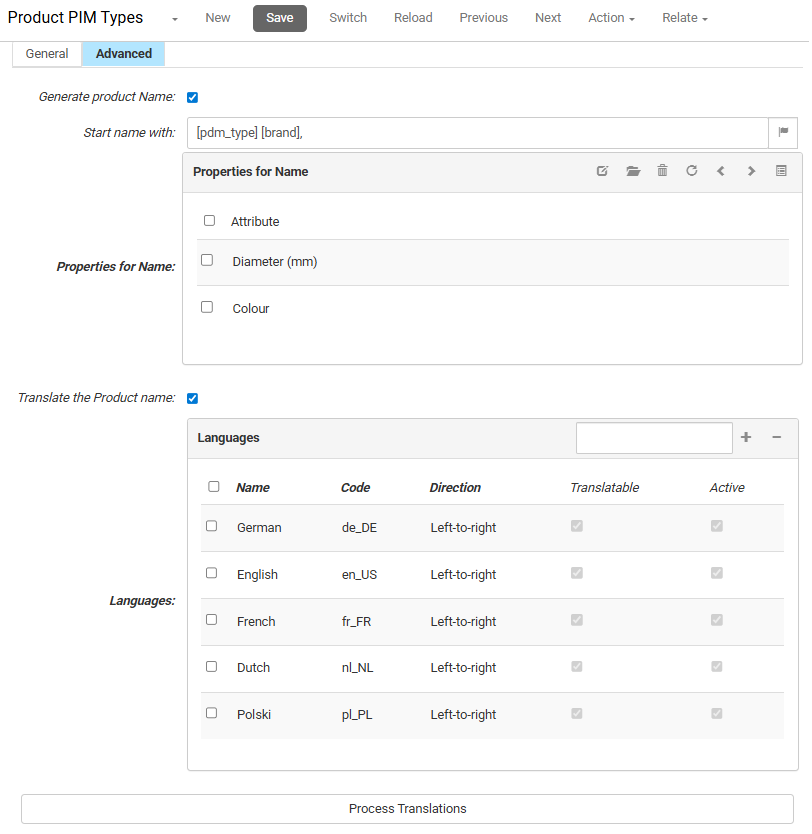Switch to the General tab
Viewport: 812px width, 834px height.
pos(47,54)
